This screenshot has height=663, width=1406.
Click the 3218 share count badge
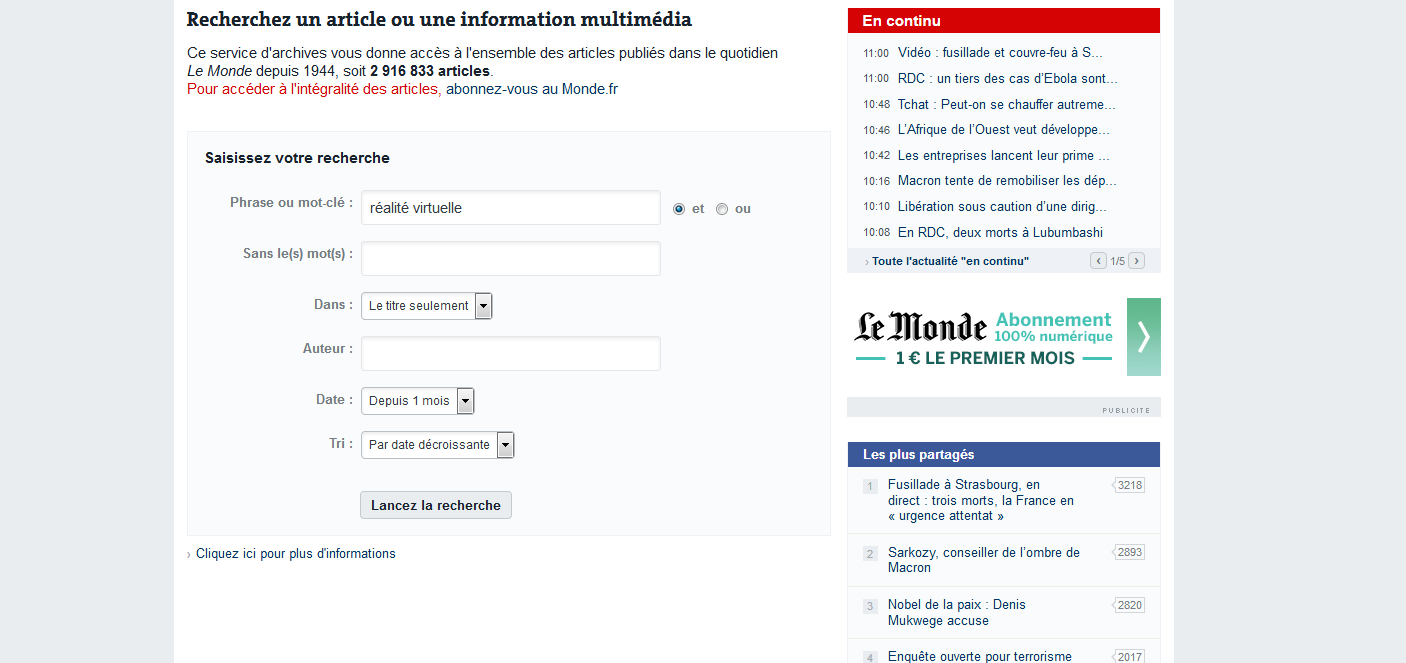pos(1129,485)
